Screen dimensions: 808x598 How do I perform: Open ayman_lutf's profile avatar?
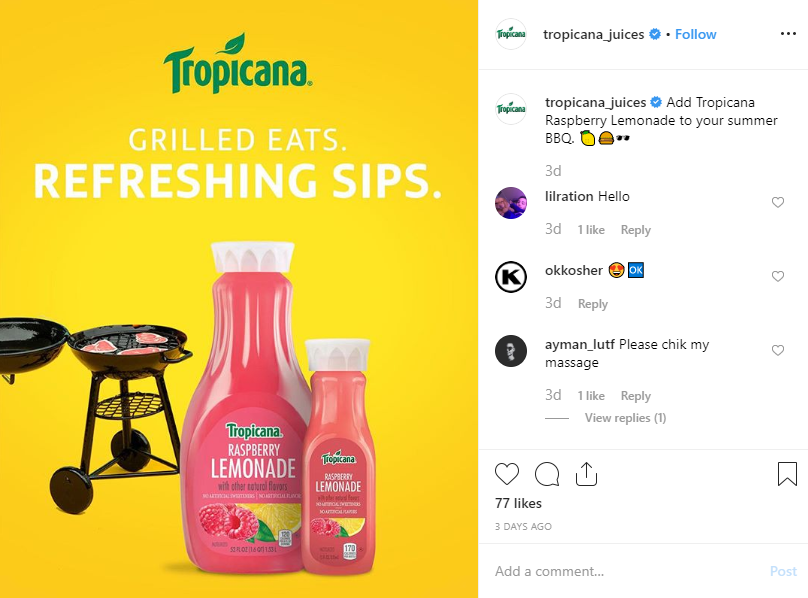[511, 351]
